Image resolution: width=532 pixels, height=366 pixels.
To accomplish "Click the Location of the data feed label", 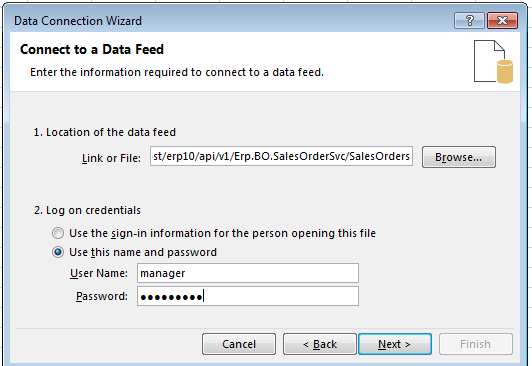I will click(x=104, y=132).
